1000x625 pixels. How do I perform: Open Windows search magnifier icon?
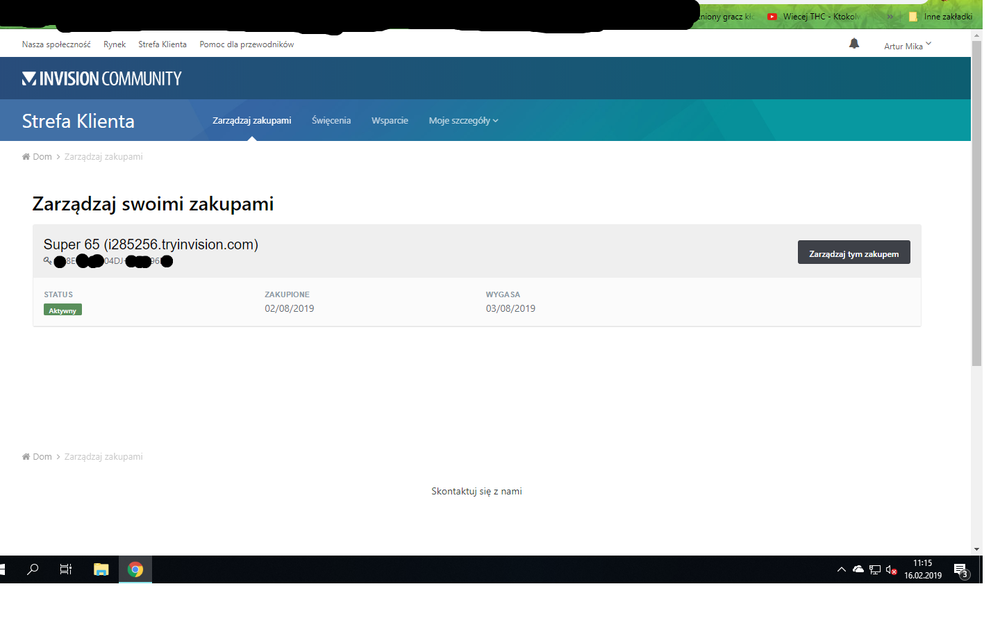(33, 569)
